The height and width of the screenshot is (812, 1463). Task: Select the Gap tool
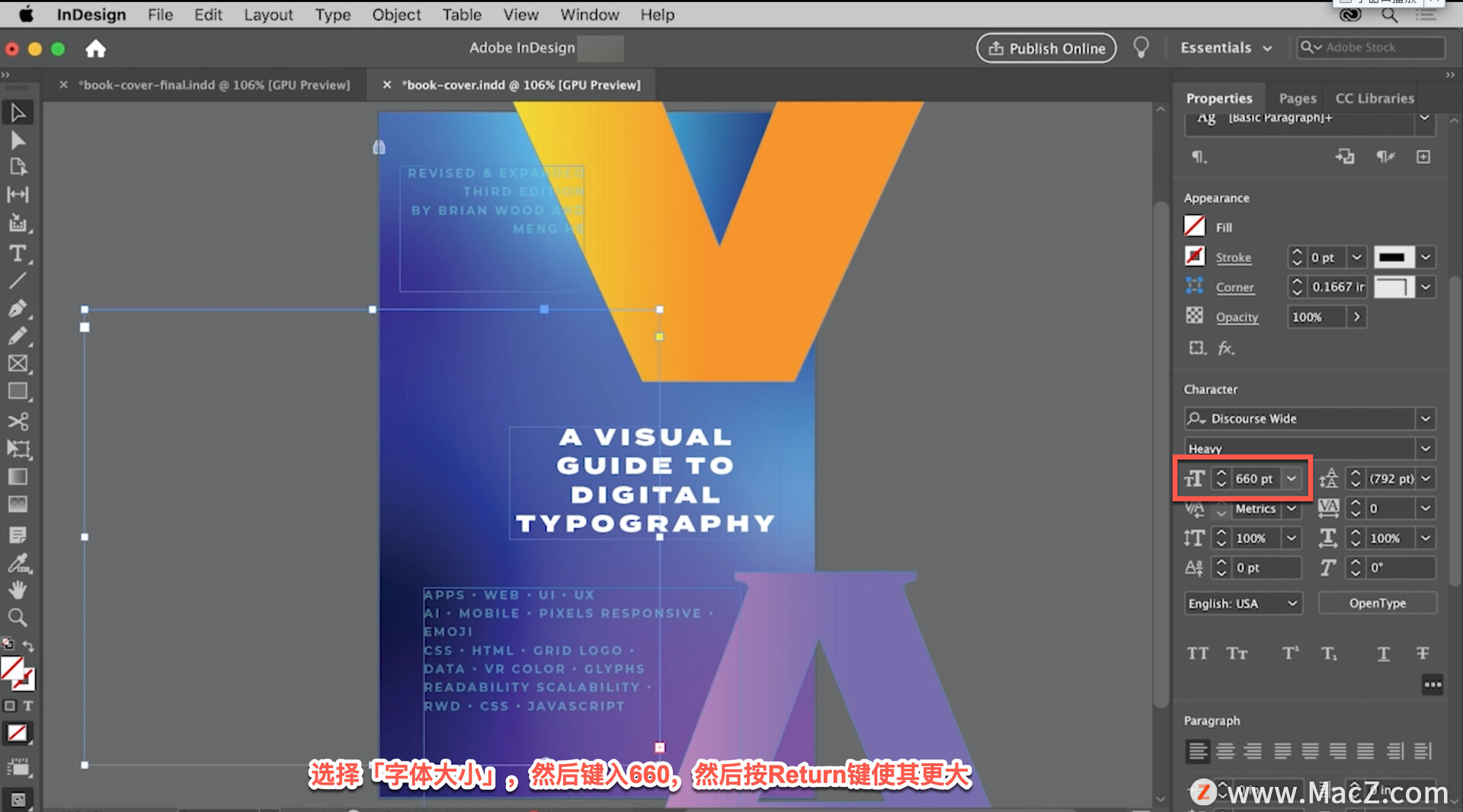pyautogui.click(x=18, y=195)
